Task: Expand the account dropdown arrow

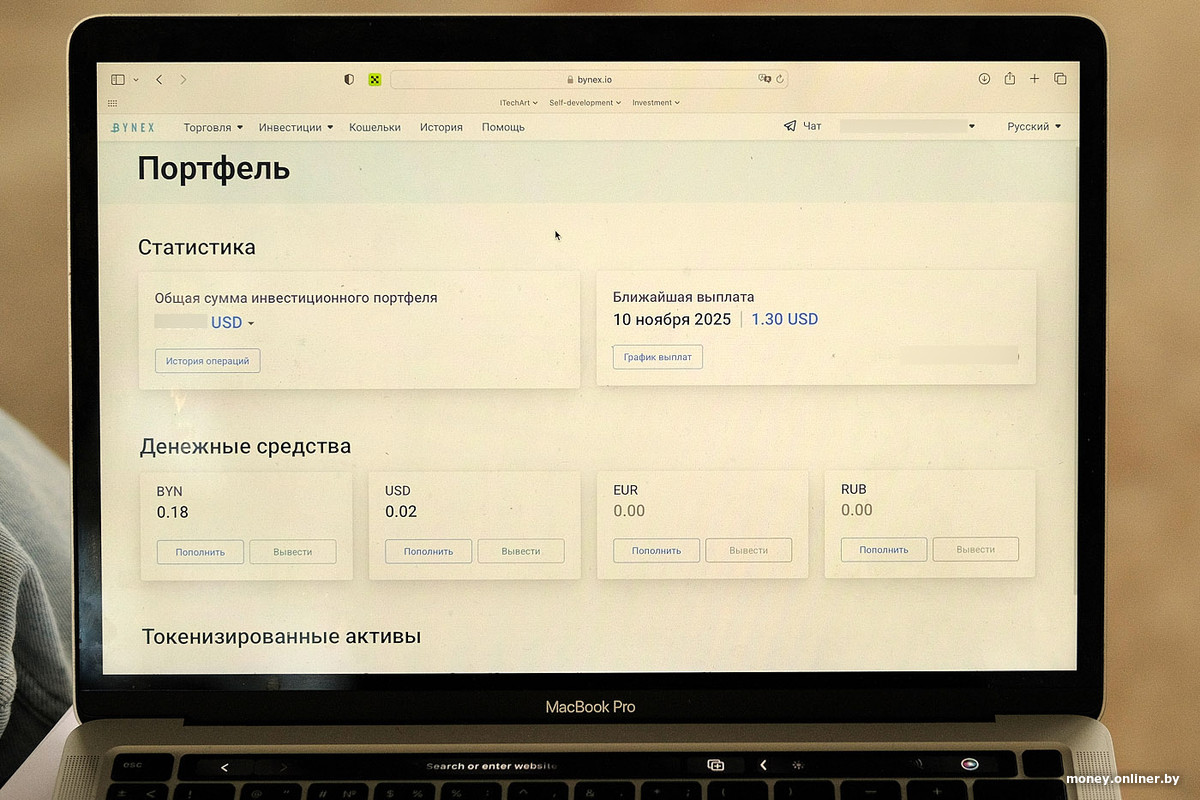Action: 972,127
